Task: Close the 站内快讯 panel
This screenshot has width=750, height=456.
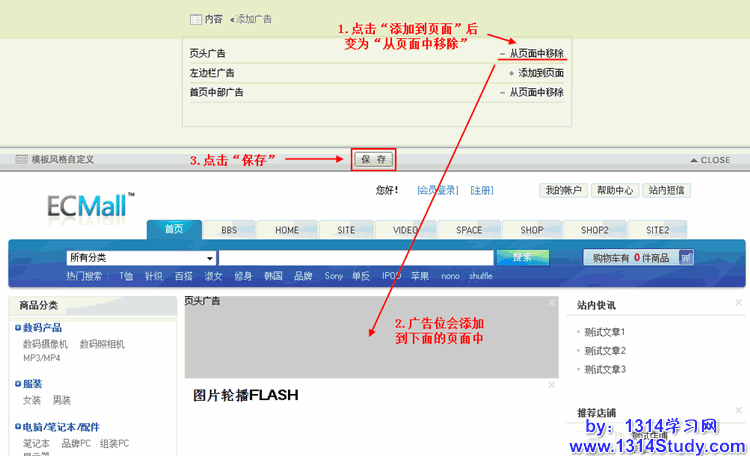Action: (x=738, y=302)
